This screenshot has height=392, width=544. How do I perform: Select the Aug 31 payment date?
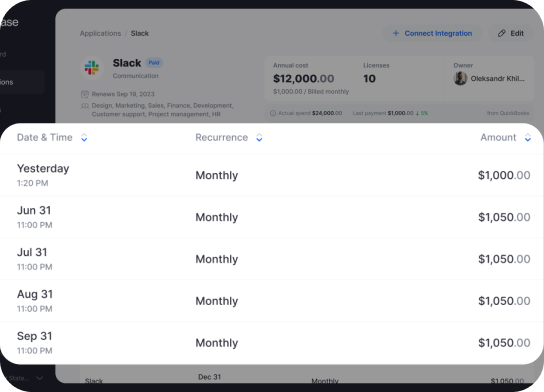pos(35,294)
